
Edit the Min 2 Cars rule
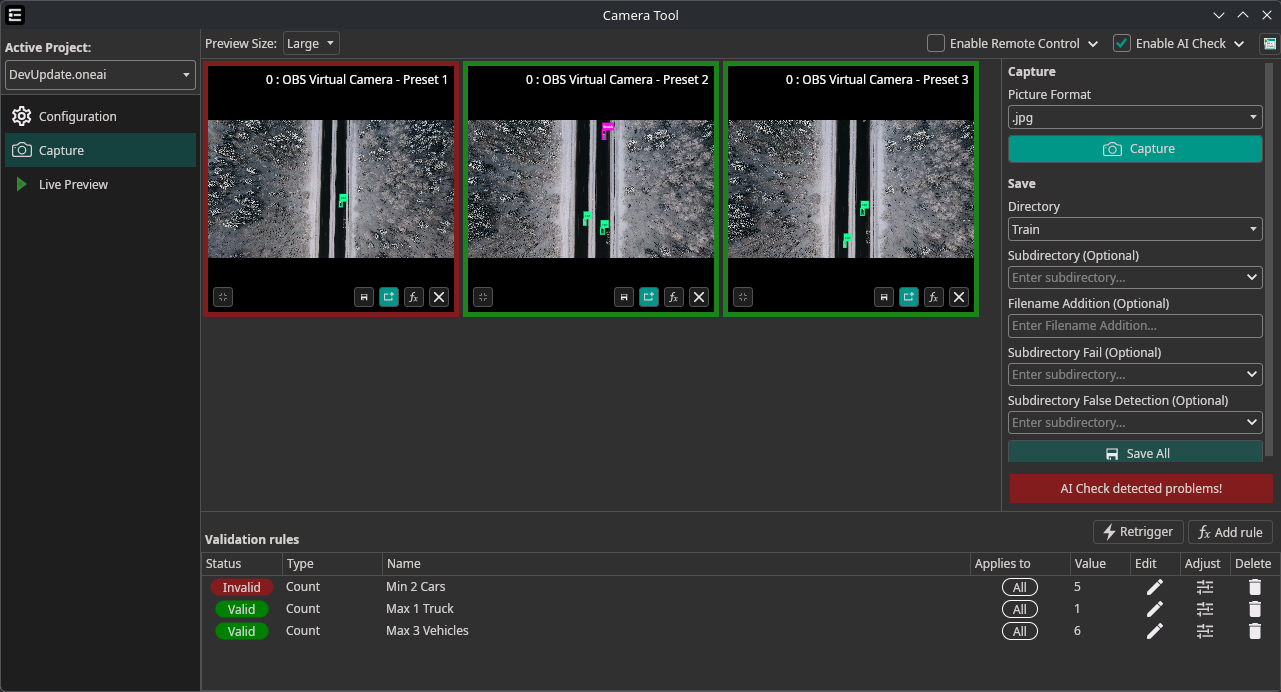pos(1155,587)
